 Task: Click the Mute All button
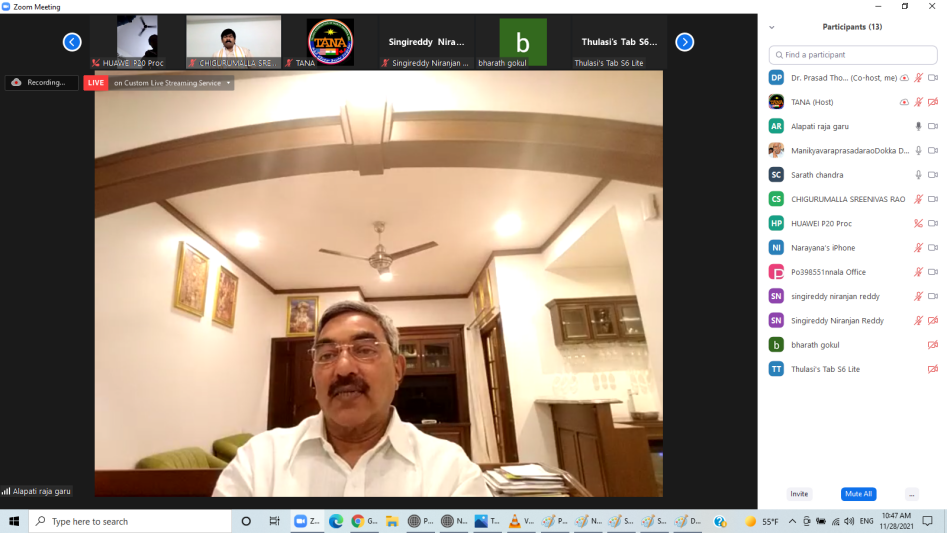858,494
